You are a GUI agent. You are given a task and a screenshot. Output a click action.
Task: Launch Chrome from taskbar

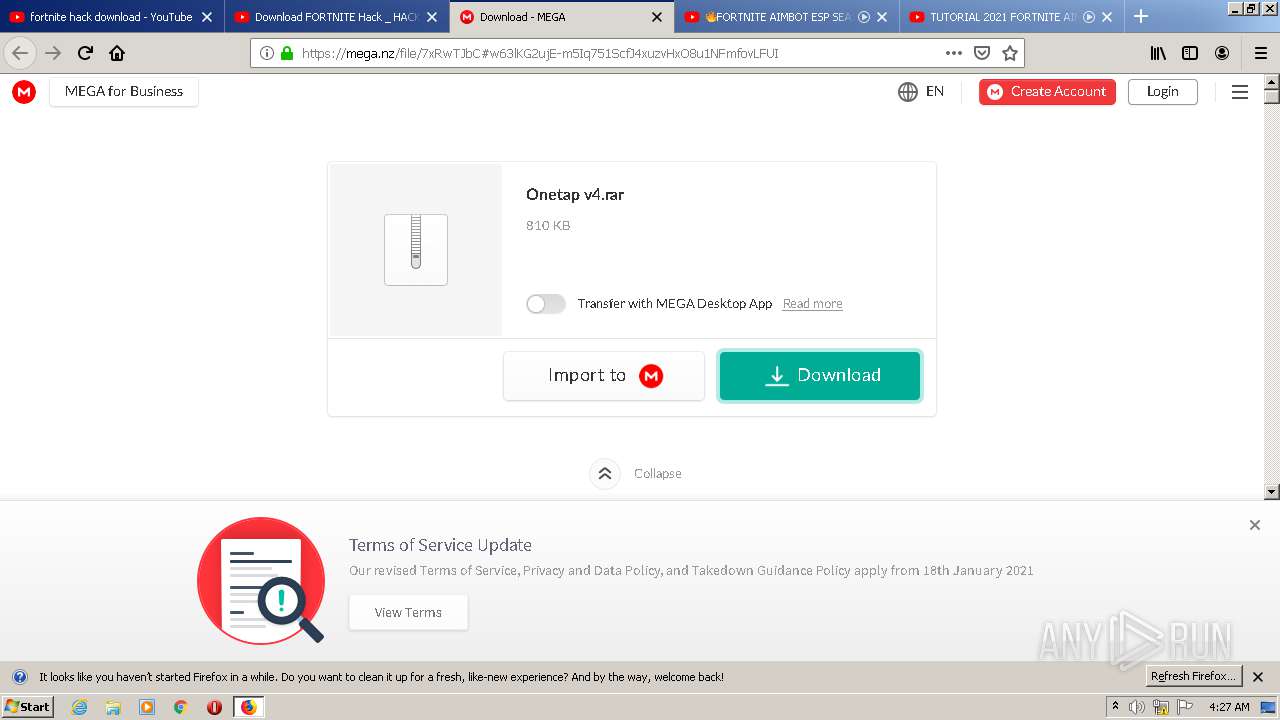point(181,707)
